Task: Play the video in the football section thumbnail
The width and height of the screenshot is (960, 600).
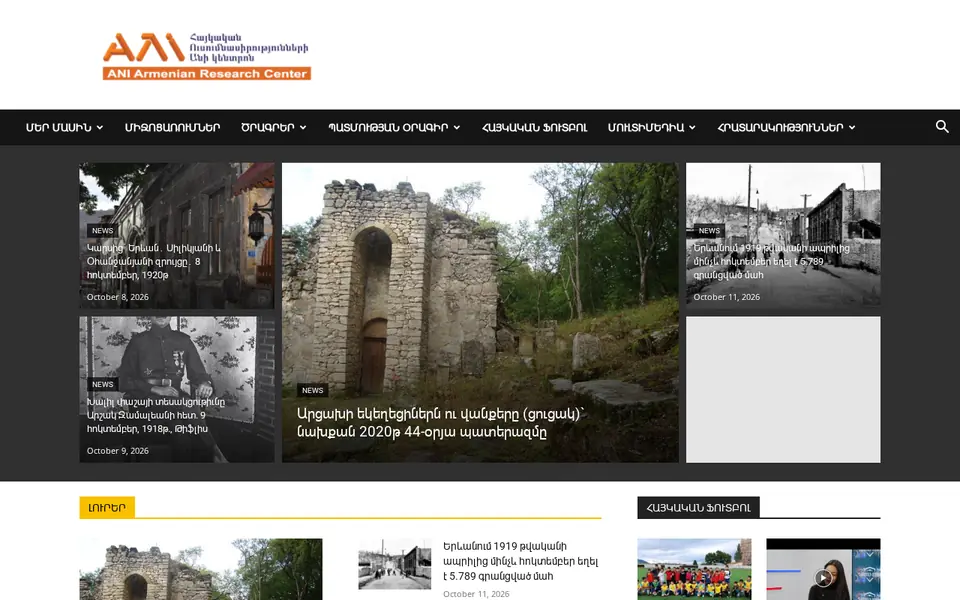Action: tap(823, 577)
